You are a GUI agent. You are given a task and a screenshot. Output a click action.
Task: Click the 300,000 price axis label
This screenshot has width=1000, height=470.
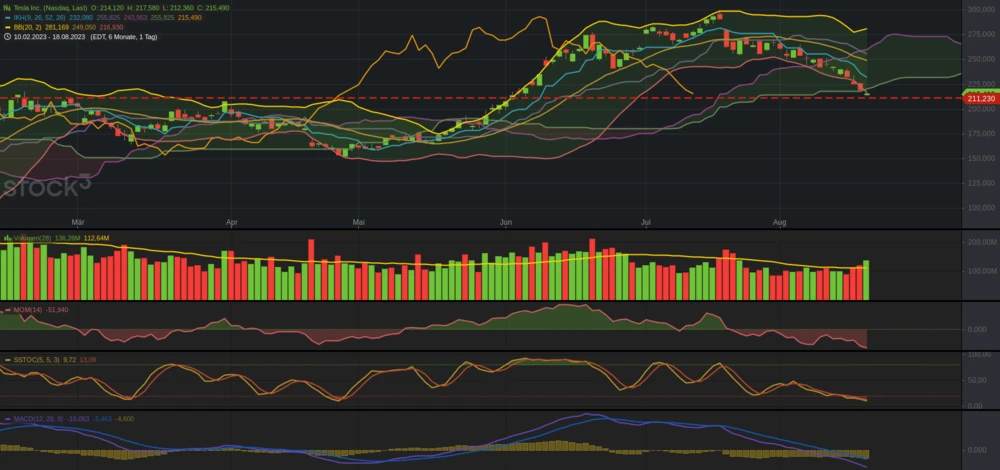981,10
